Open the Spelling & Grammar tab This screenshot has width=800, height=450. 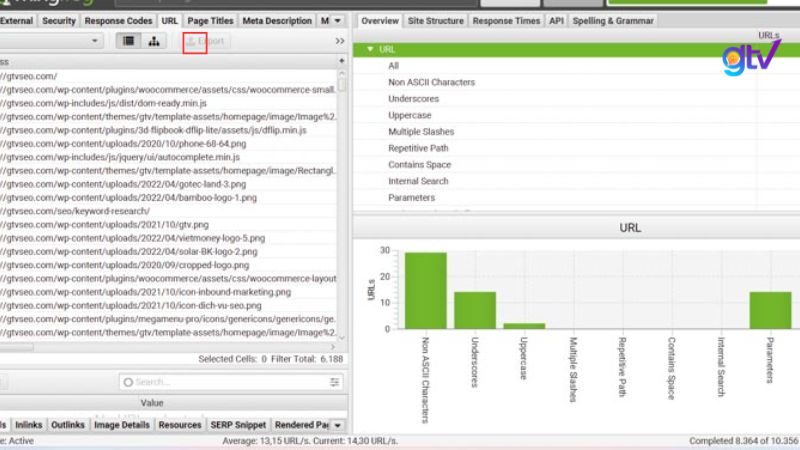coord(613,20)
